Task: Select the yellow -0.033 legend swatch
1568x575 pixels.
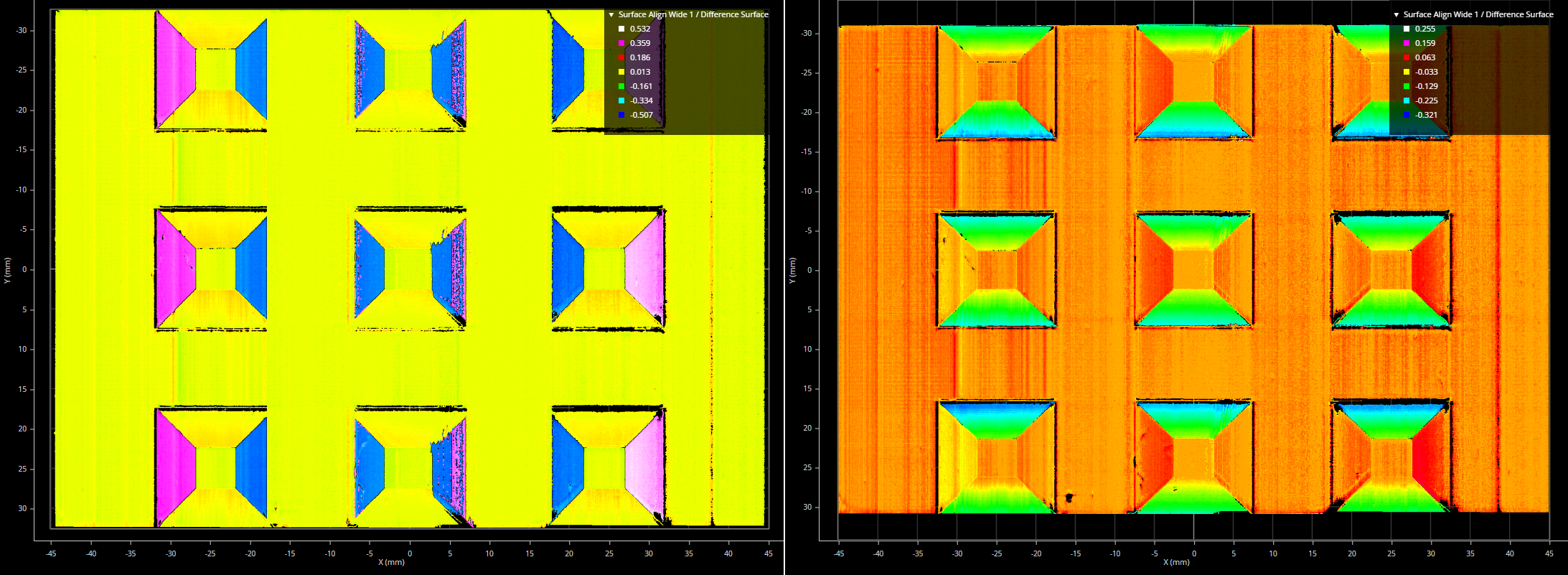Action: point(1407,72)
